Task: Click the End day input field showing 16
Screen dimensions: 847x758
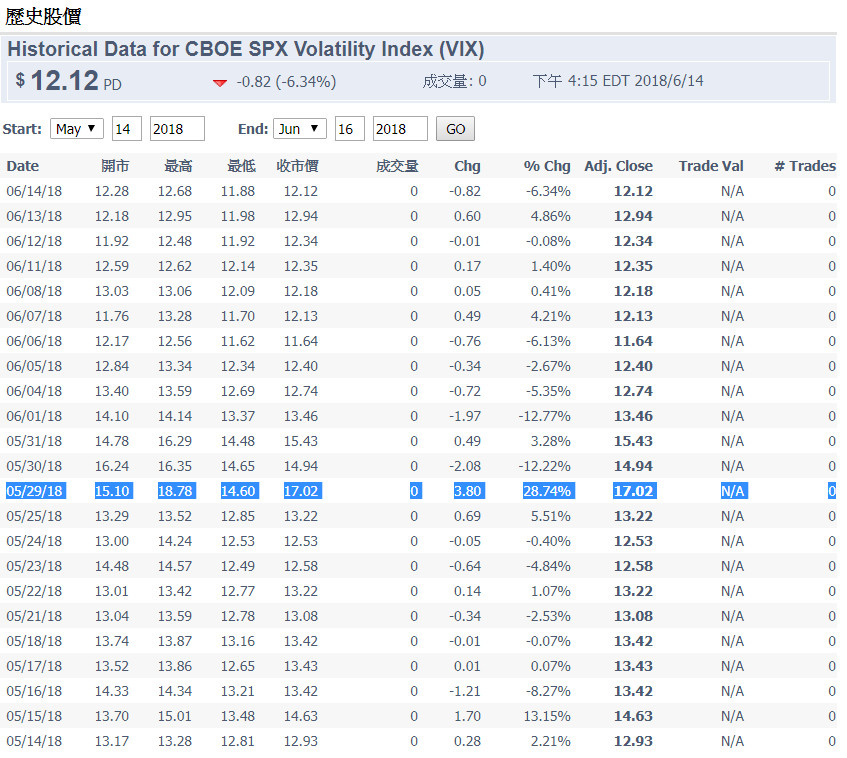Action: pos(349,129)
